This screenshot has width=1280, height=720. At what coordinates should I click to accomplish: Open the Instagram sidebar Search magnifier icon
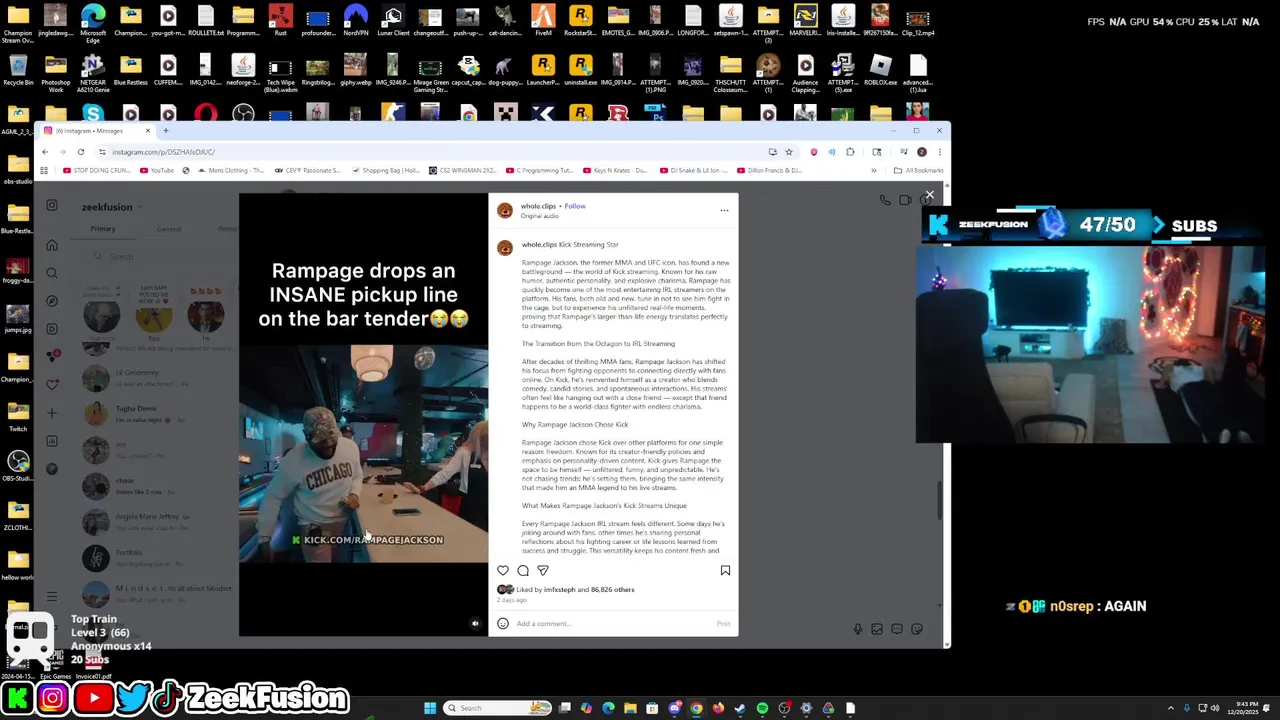click(x=52, y=273)
